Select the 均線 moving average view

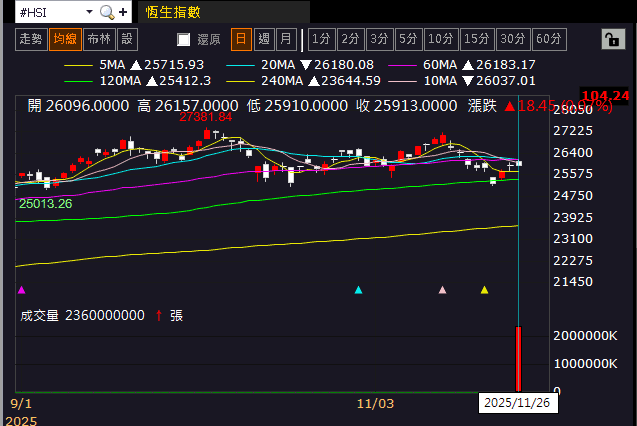pos(65,39)
